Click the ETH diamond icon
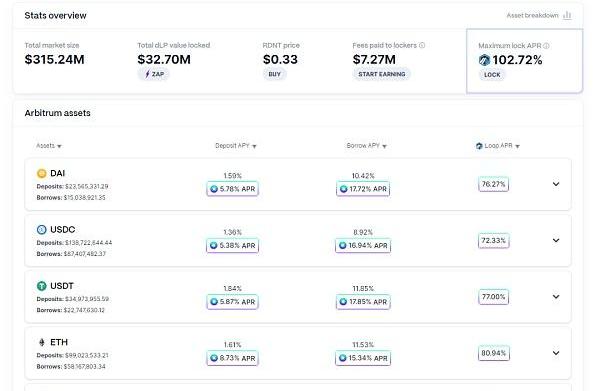The image size is (600, 391). (42, 342)
